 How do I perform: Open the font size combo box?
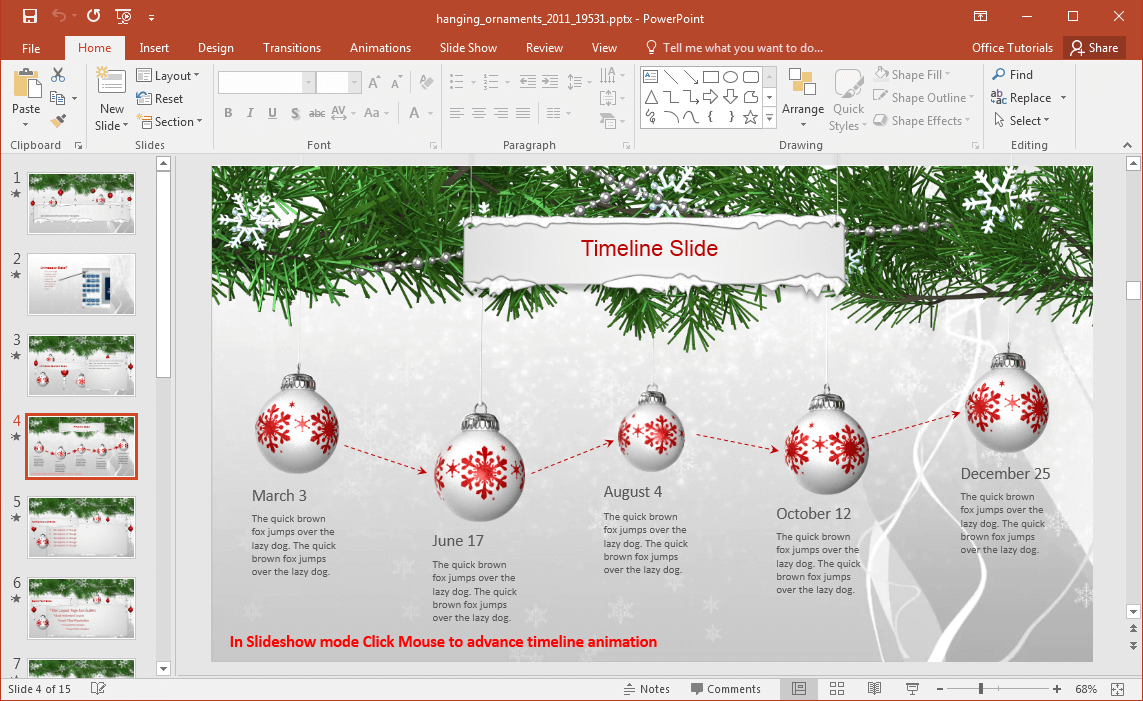(x=338, y=82)
